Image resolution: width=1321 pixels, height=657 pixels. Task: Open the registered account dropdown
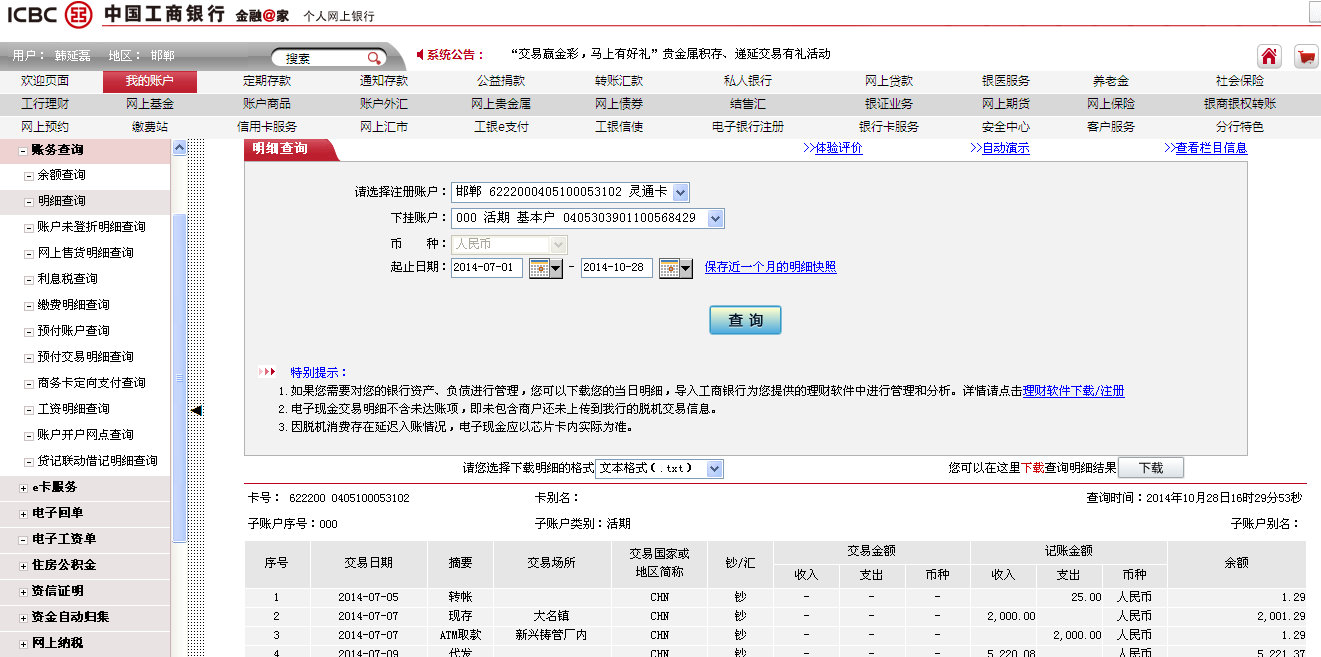tap(680, 192)
